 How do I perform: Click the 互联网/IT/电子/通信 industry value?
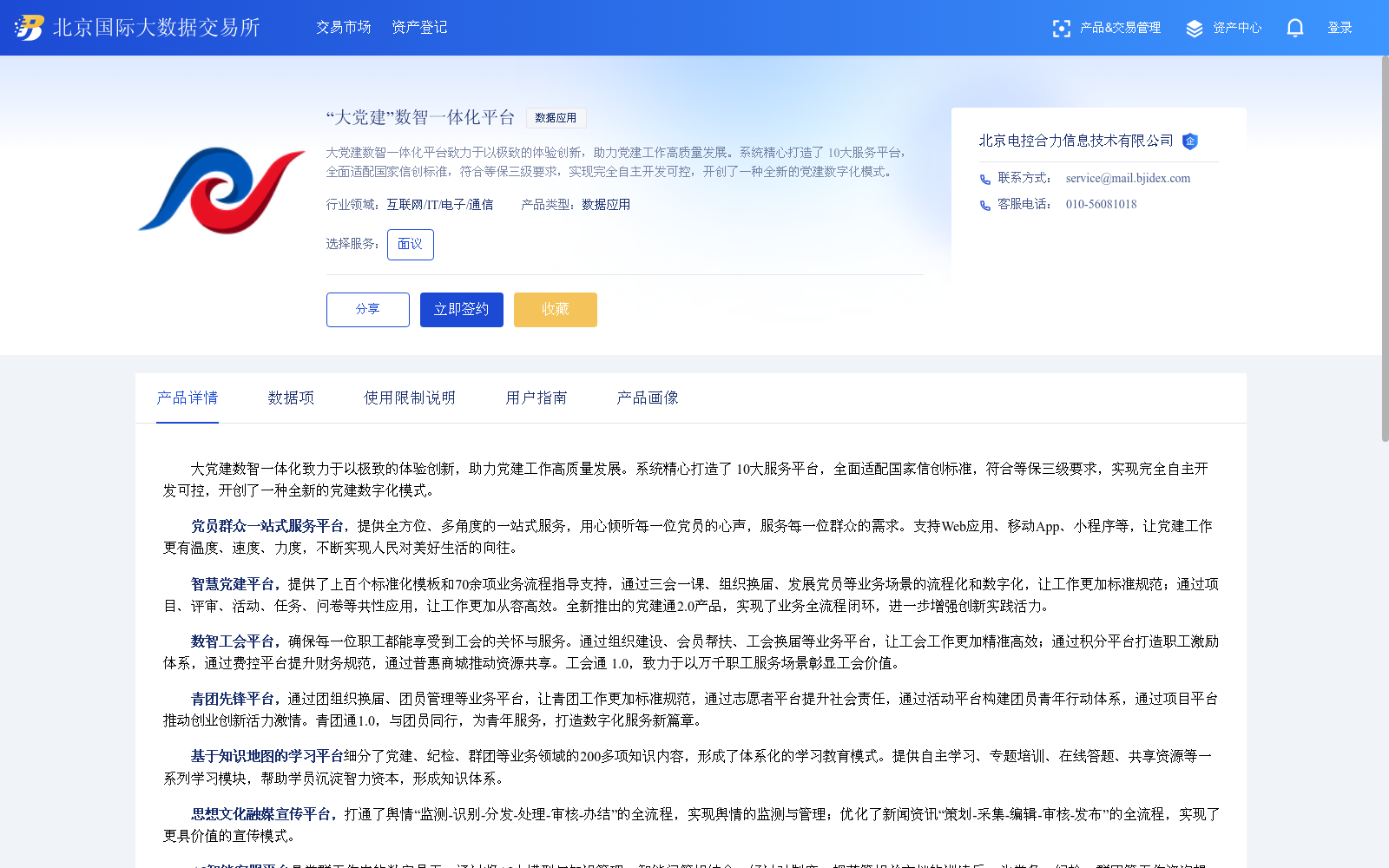440,205
